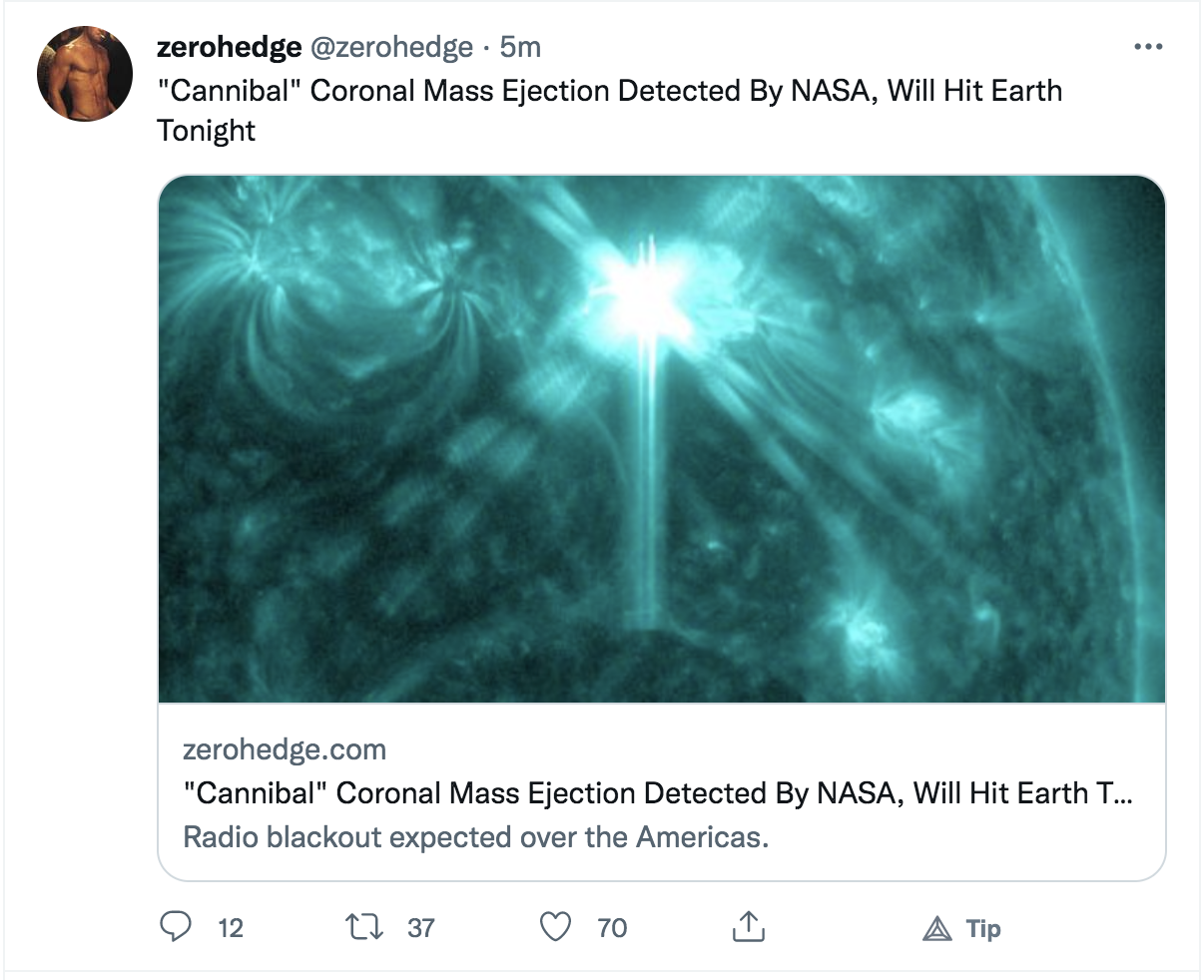
Task: Open the solar flare preview image
Action: (662, 439)
